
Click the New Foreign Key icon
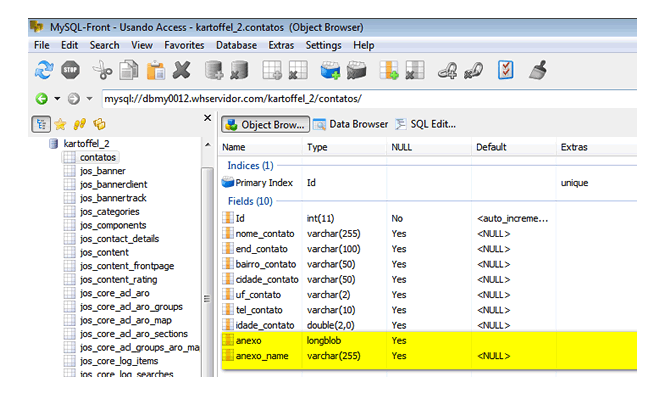447,70
